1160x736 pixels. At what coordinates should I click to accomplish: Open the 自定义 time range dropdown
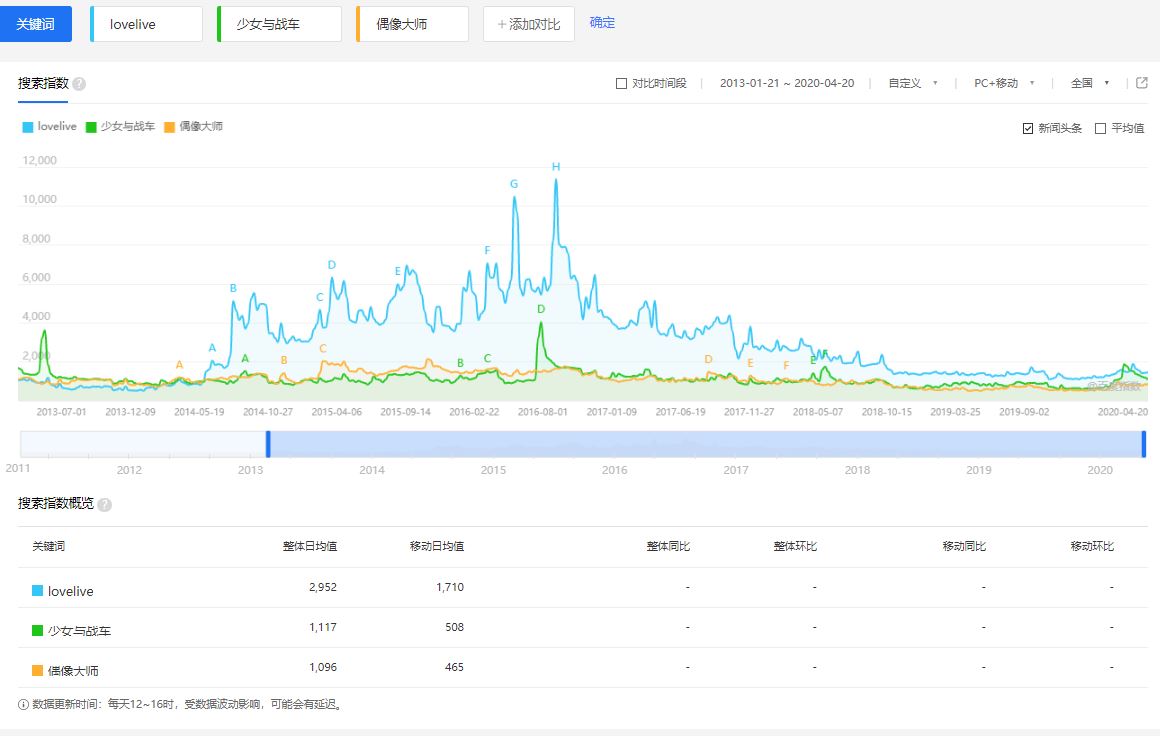coord(913,84)
